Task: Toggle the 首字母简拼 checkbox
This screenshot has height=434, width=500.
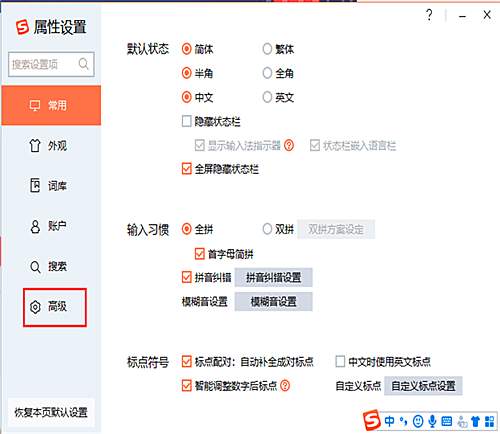Action: pos(199,254)
